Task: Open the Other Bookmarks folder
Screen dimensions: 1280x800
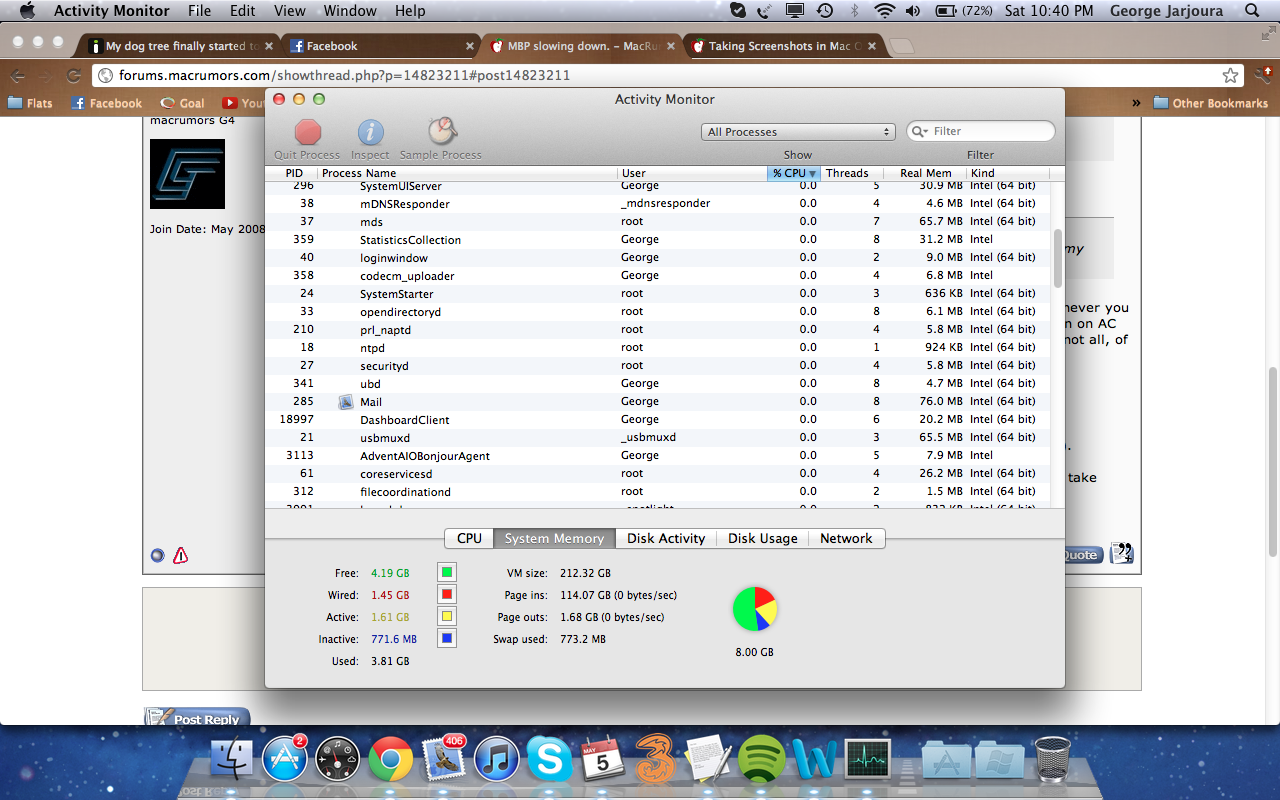Action: [1210, 103]
